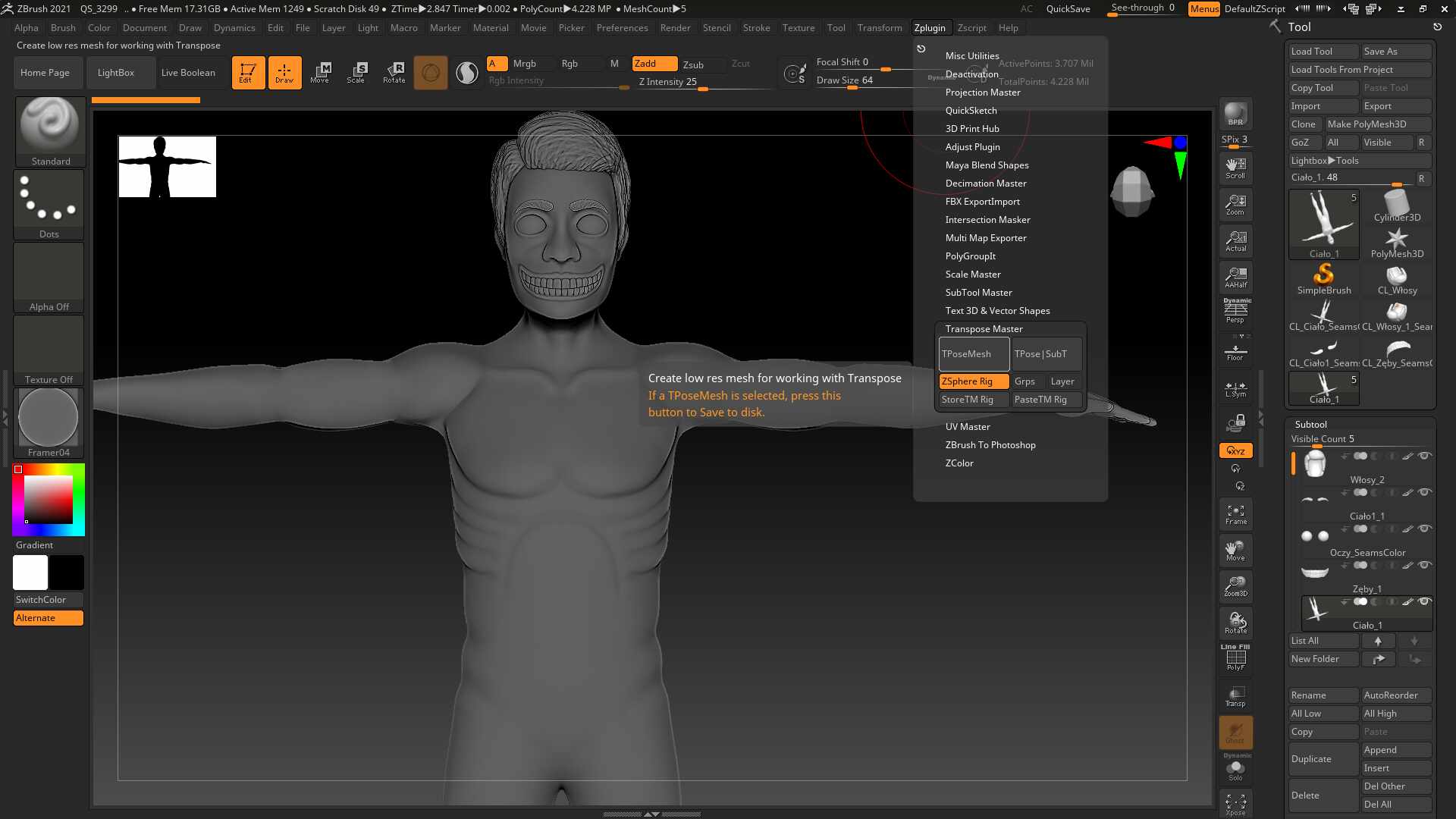Toggle the Floor grid
This screenshot has width=1456, height=819.
coord(1235,350)
